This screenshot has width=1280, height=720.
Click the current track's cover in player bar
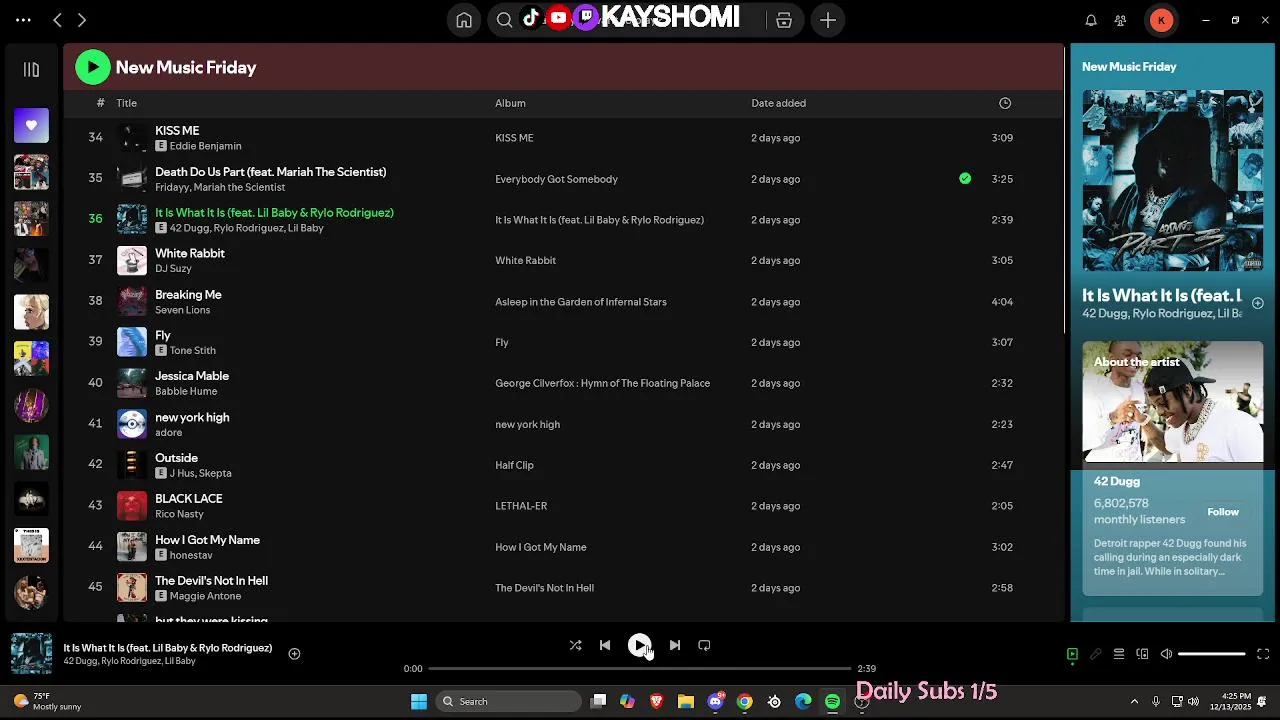31,654
